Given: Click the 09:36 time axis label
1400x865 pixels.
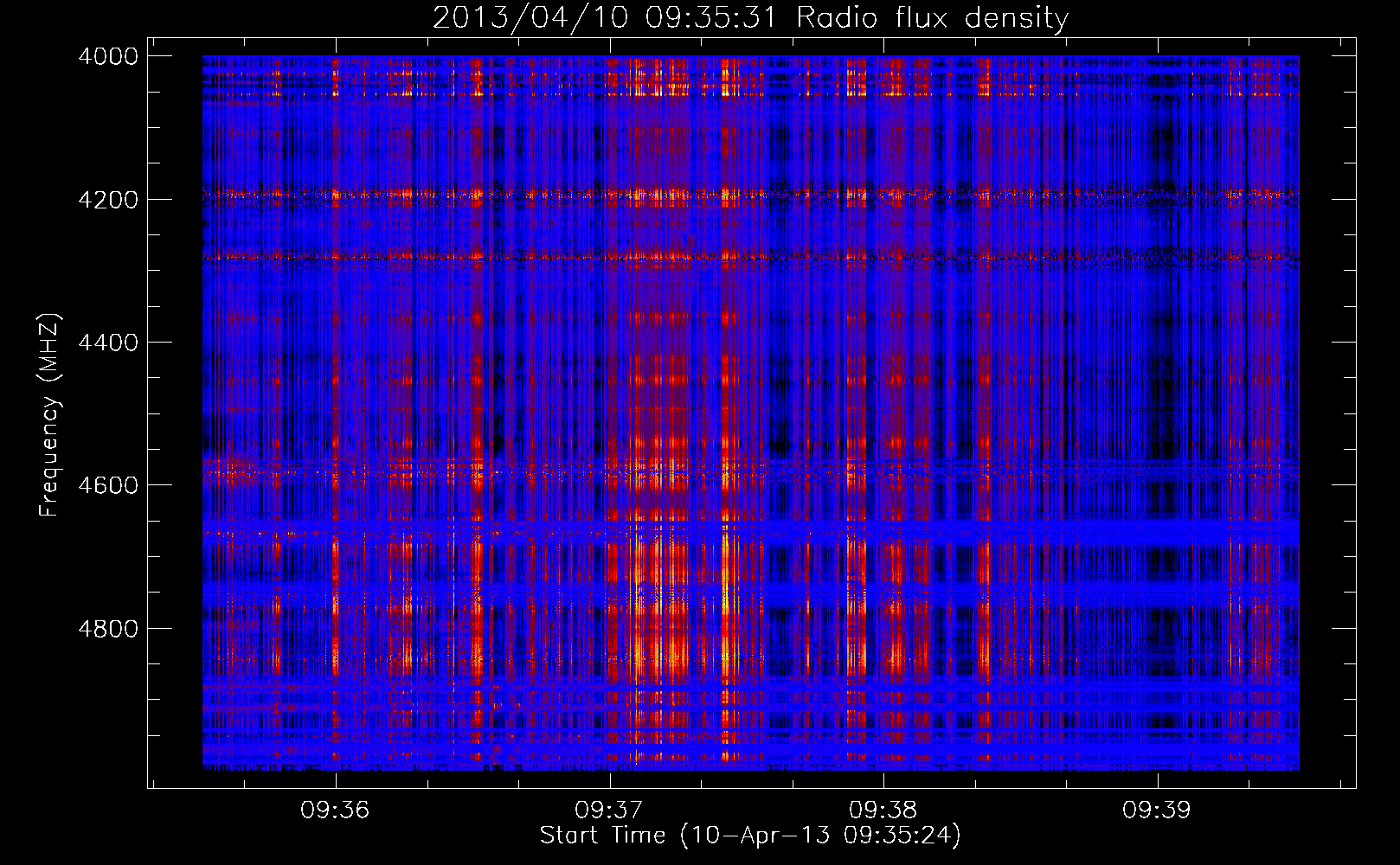Looking at the screenshot, I should coord(335,810).
